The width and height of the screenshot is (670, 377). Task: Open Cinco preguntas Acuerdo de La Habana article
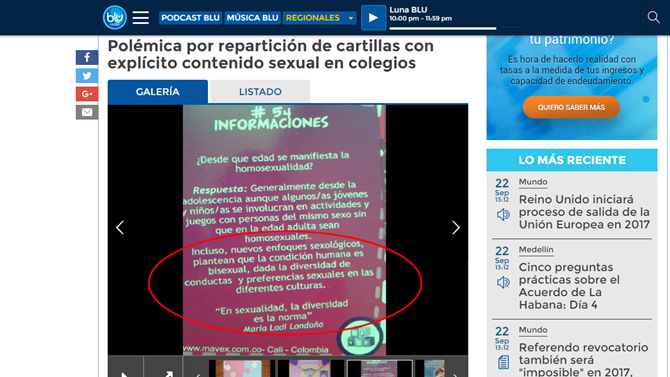click(569, 286)
